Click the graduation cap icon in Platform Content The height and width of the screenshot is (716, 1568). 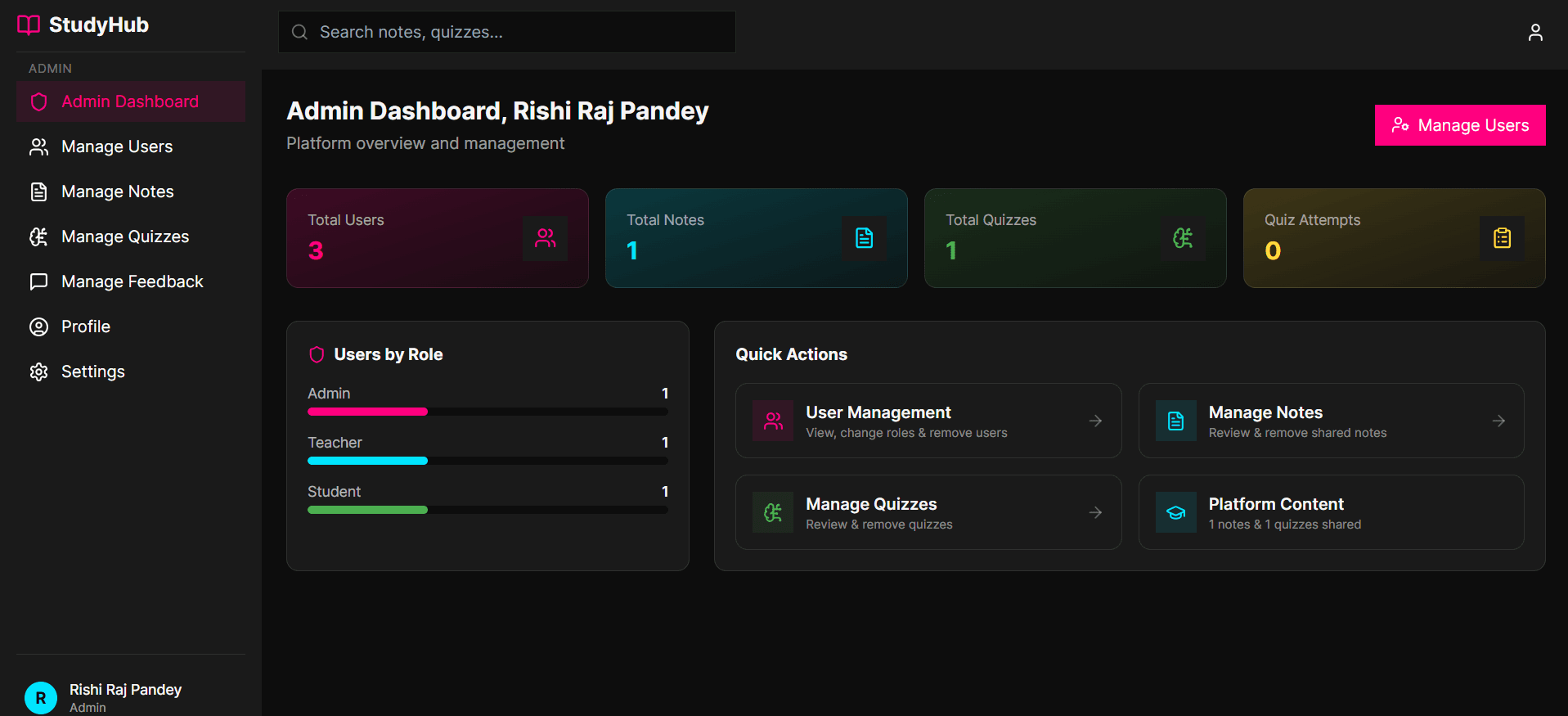coord(1176,512)
